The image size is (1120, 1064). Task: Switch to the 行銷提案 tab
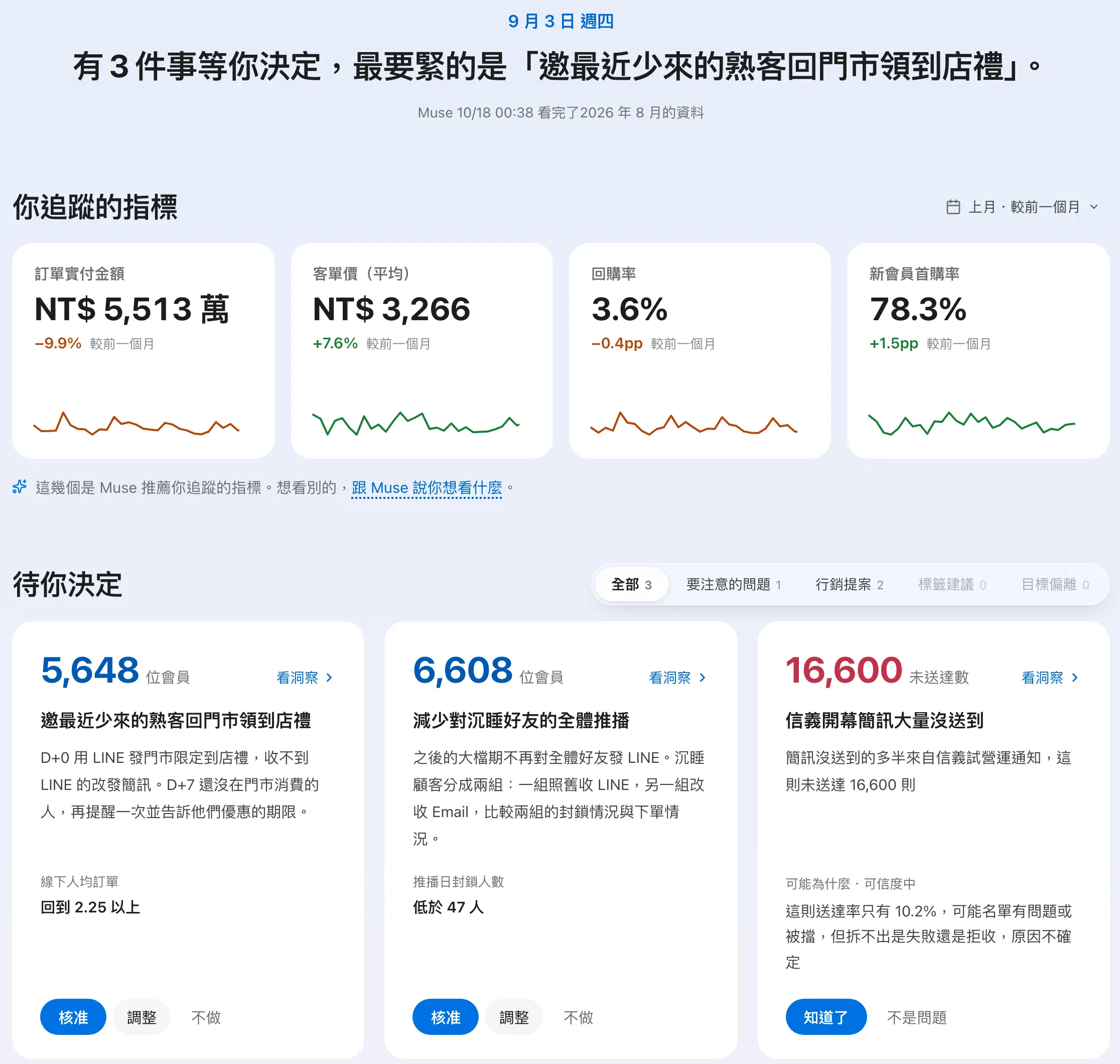coord(849,584)
